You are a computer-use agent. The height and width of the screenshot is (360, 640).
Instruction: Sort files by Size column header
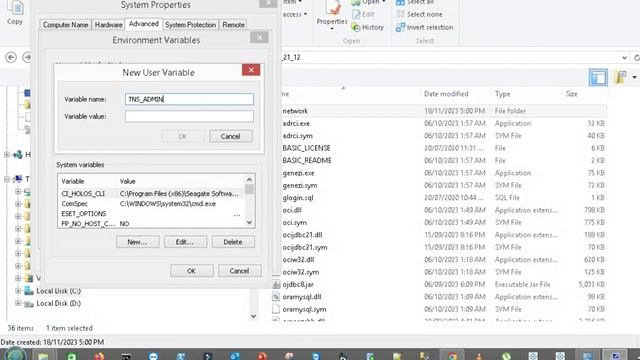pyautogui.click(x=572, y=94)
